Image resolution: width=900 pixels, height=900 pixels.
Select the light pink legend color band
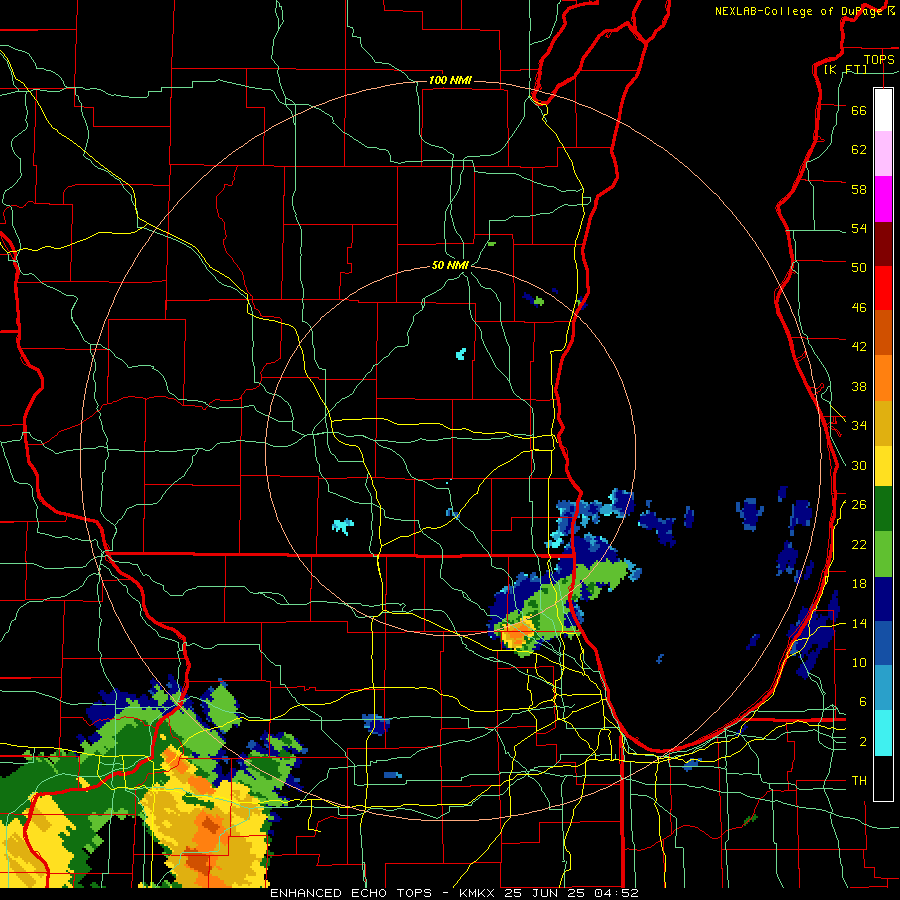coord(883,153)
